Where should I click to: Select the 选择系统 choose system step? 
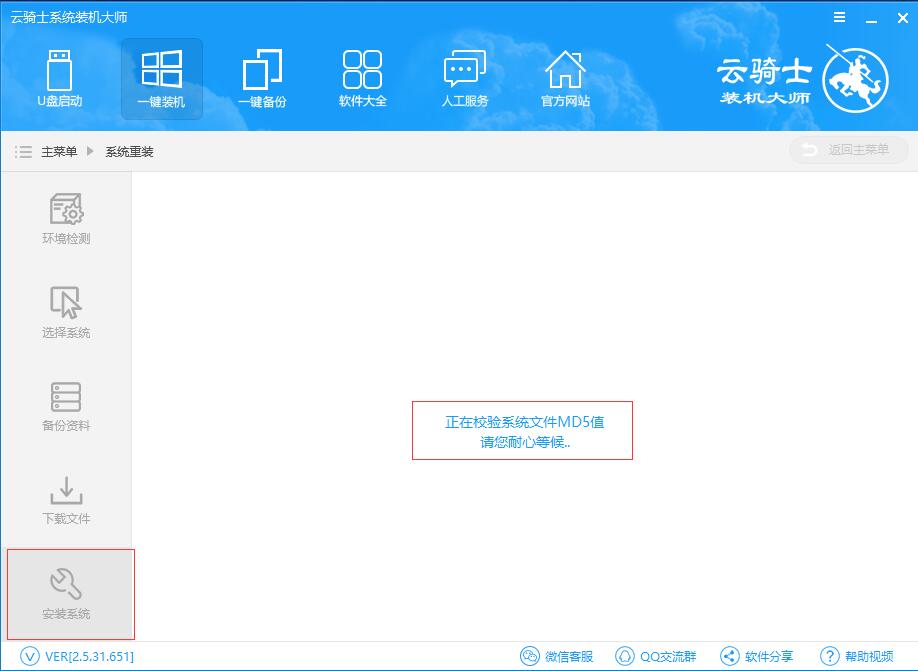click(66, 312)
